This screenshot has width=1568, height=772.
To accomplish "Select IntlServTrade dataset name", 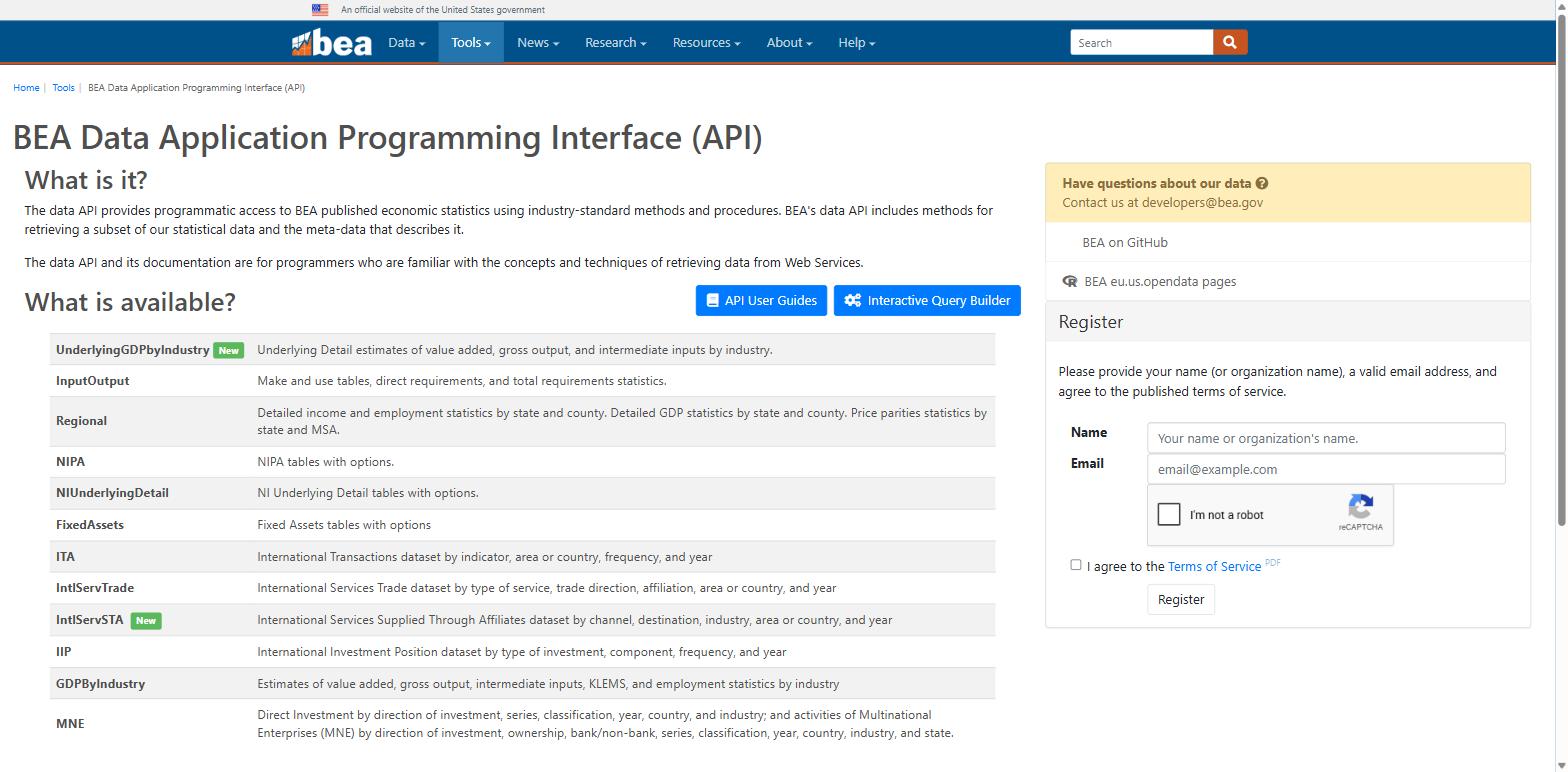I will tap(95, 588).
